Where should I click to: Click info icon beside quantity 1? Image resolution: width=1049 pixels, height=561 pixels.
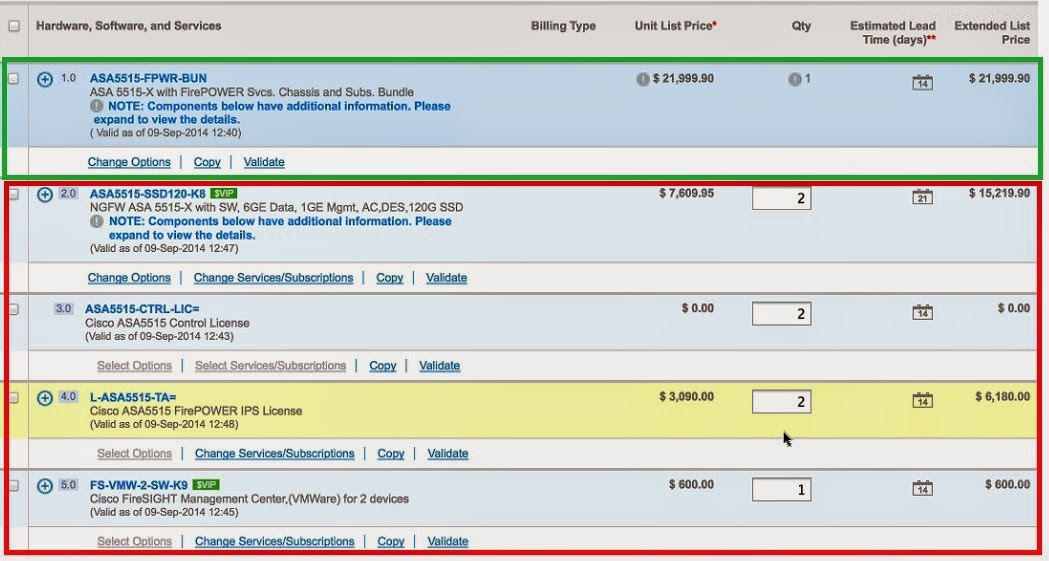(795, 80)
